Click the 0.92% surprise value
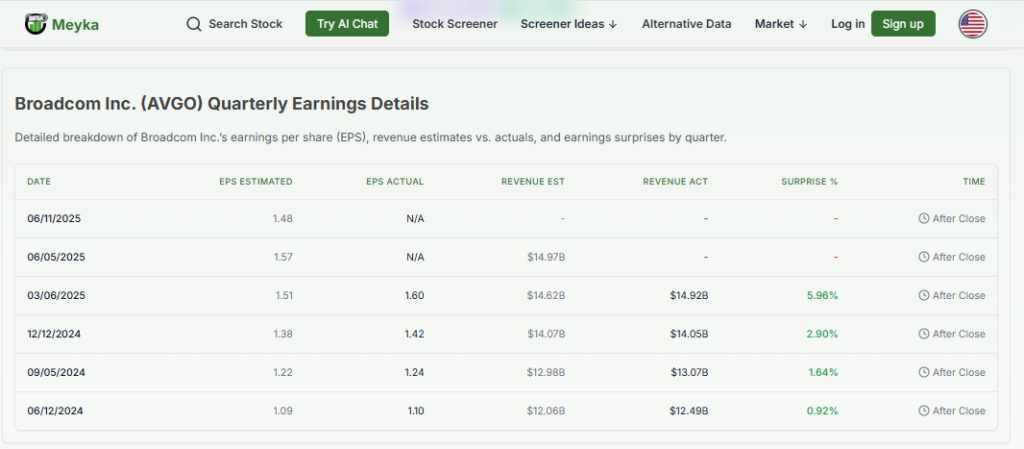1024x449 pixels. [x=822, y=411]
